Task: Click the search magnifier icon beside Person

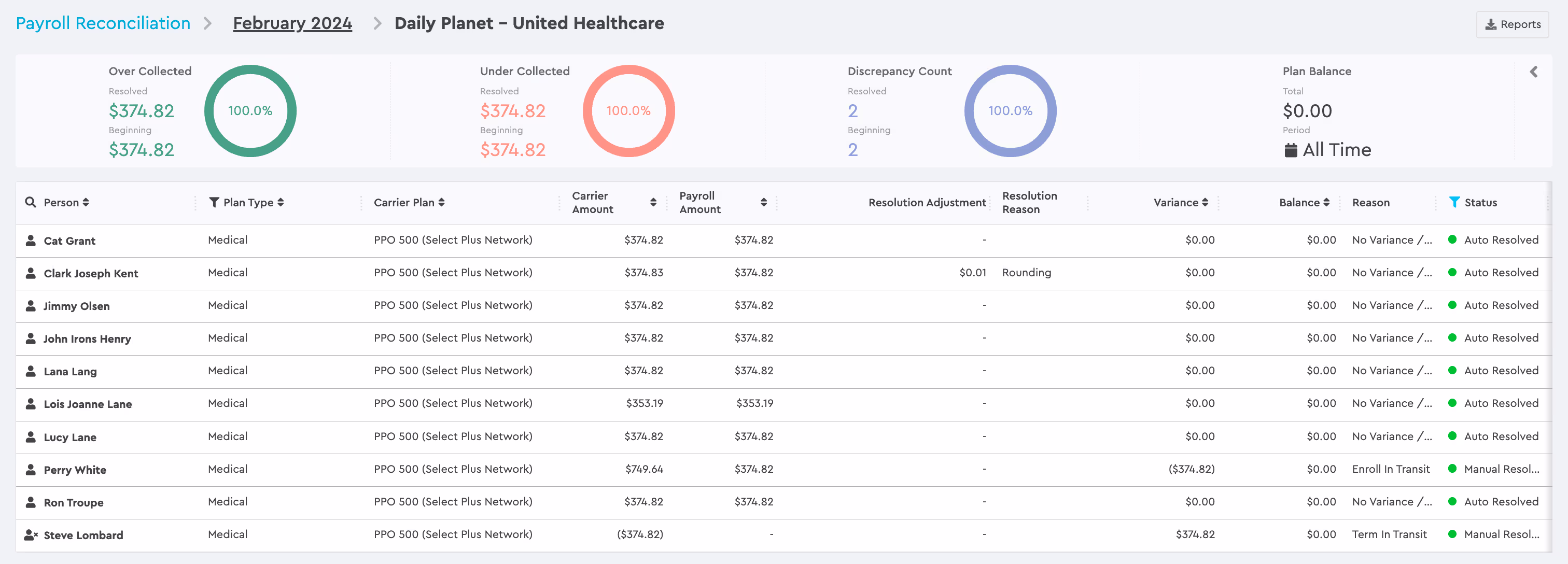Action: tap(31, 202)
